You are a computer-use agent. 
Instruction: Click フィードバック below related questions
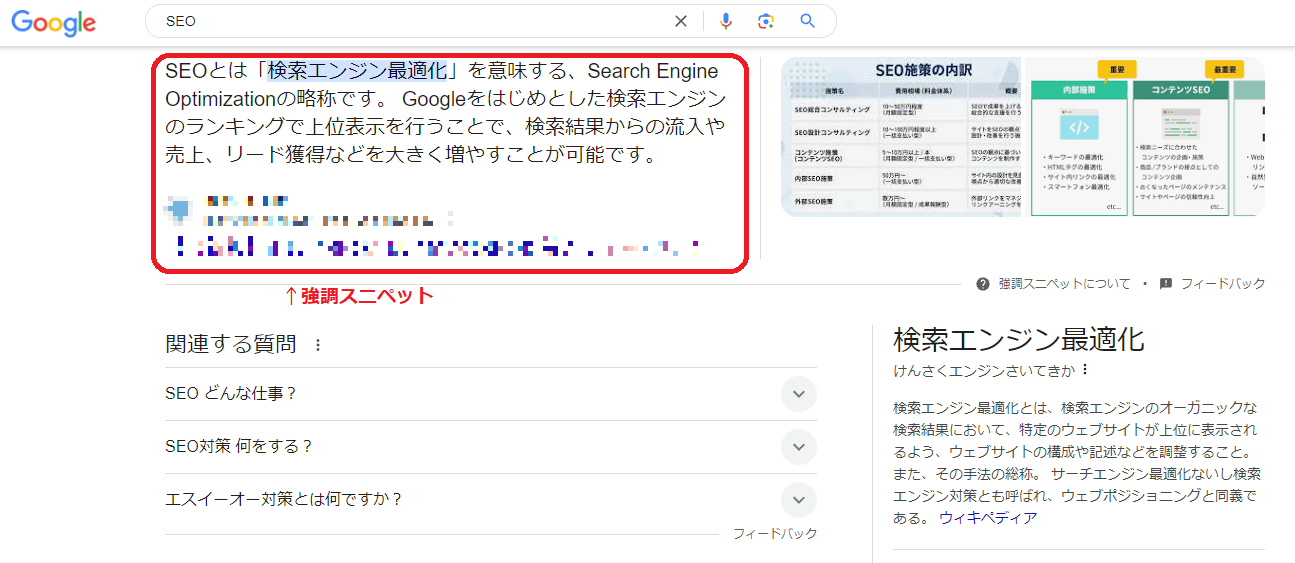775,534
